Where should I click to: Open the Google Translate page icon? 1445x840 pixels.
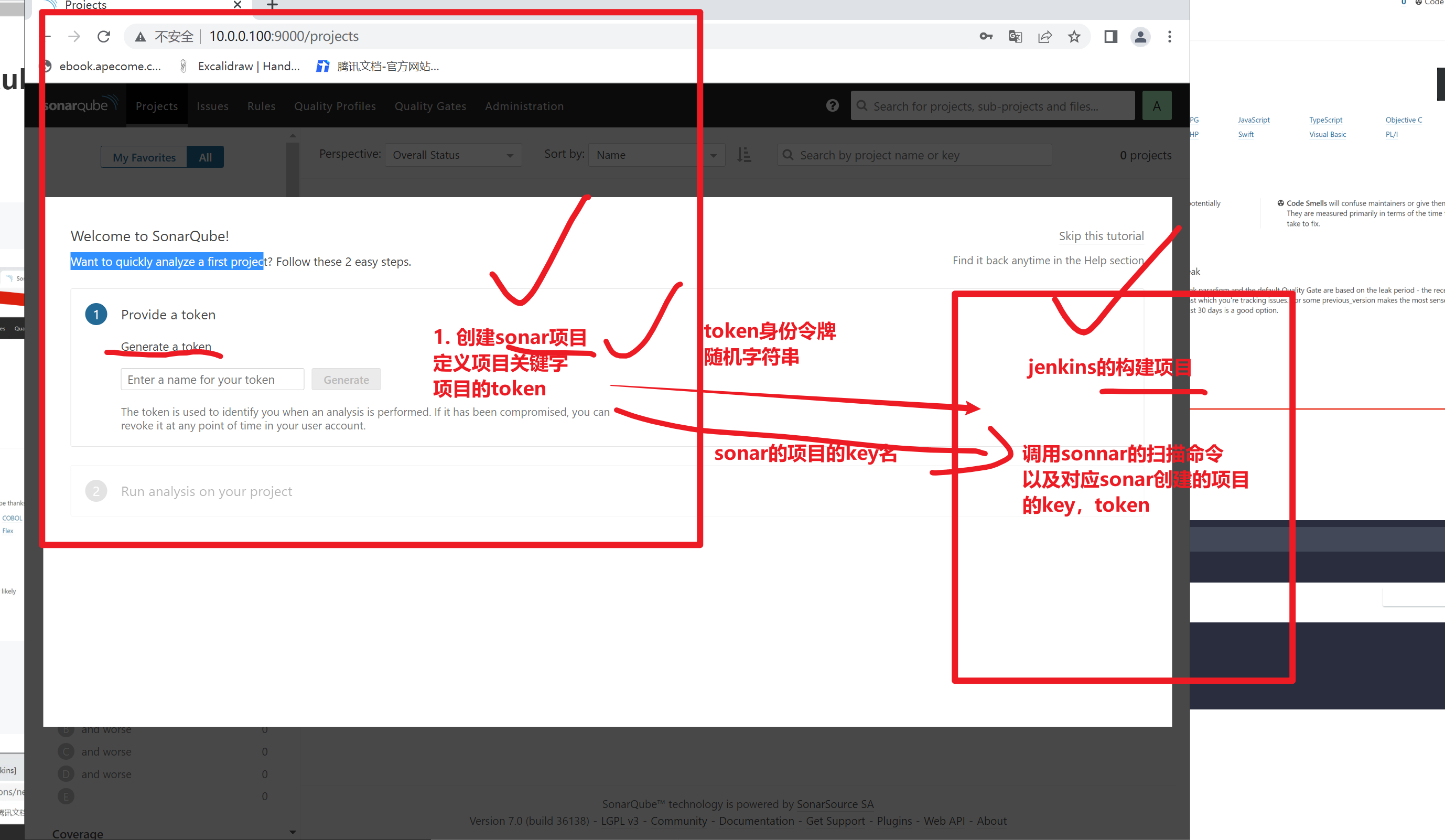(x=1015, y=37)
